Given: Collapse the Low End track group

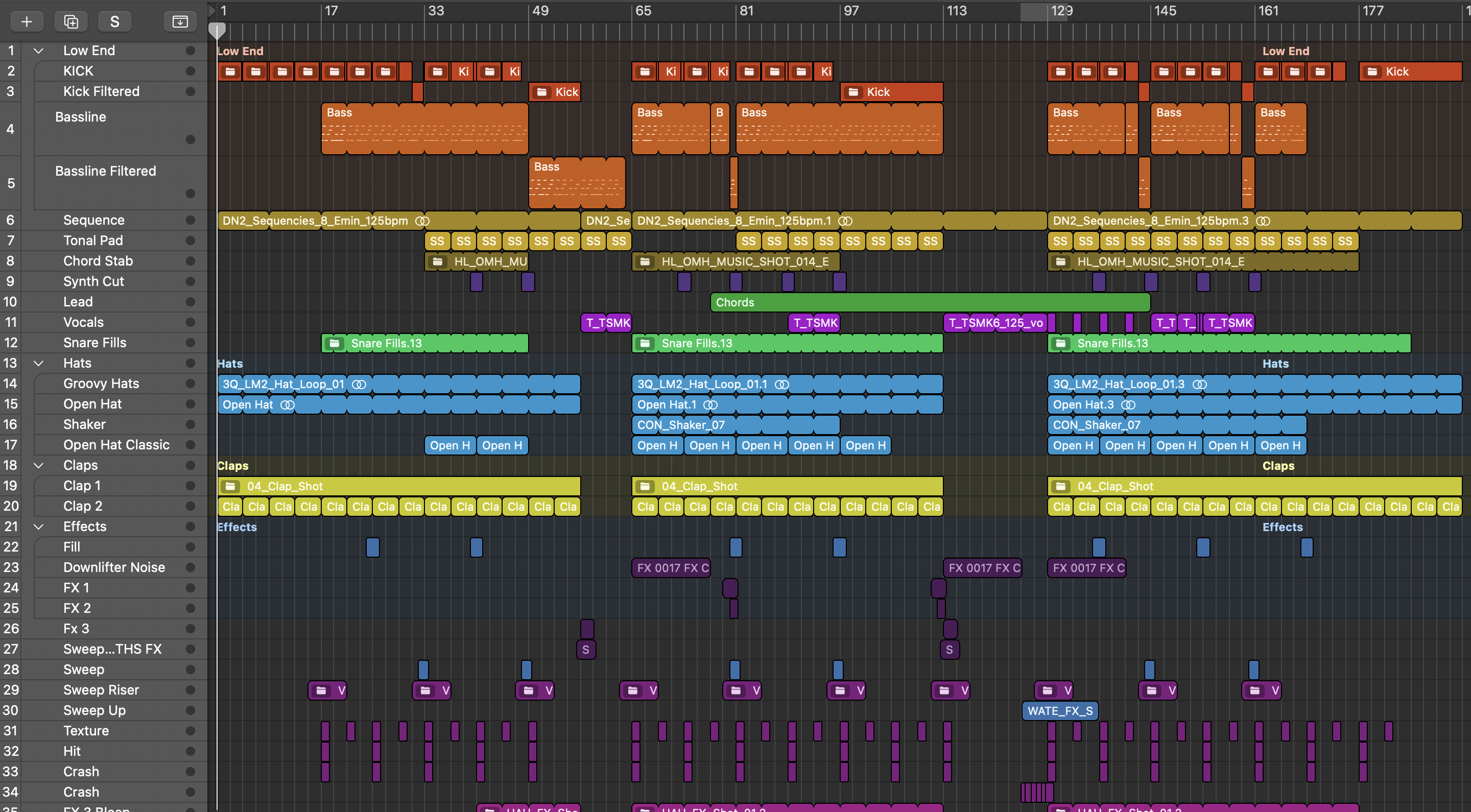Looking at the screenshot, I should pos(38,51).
